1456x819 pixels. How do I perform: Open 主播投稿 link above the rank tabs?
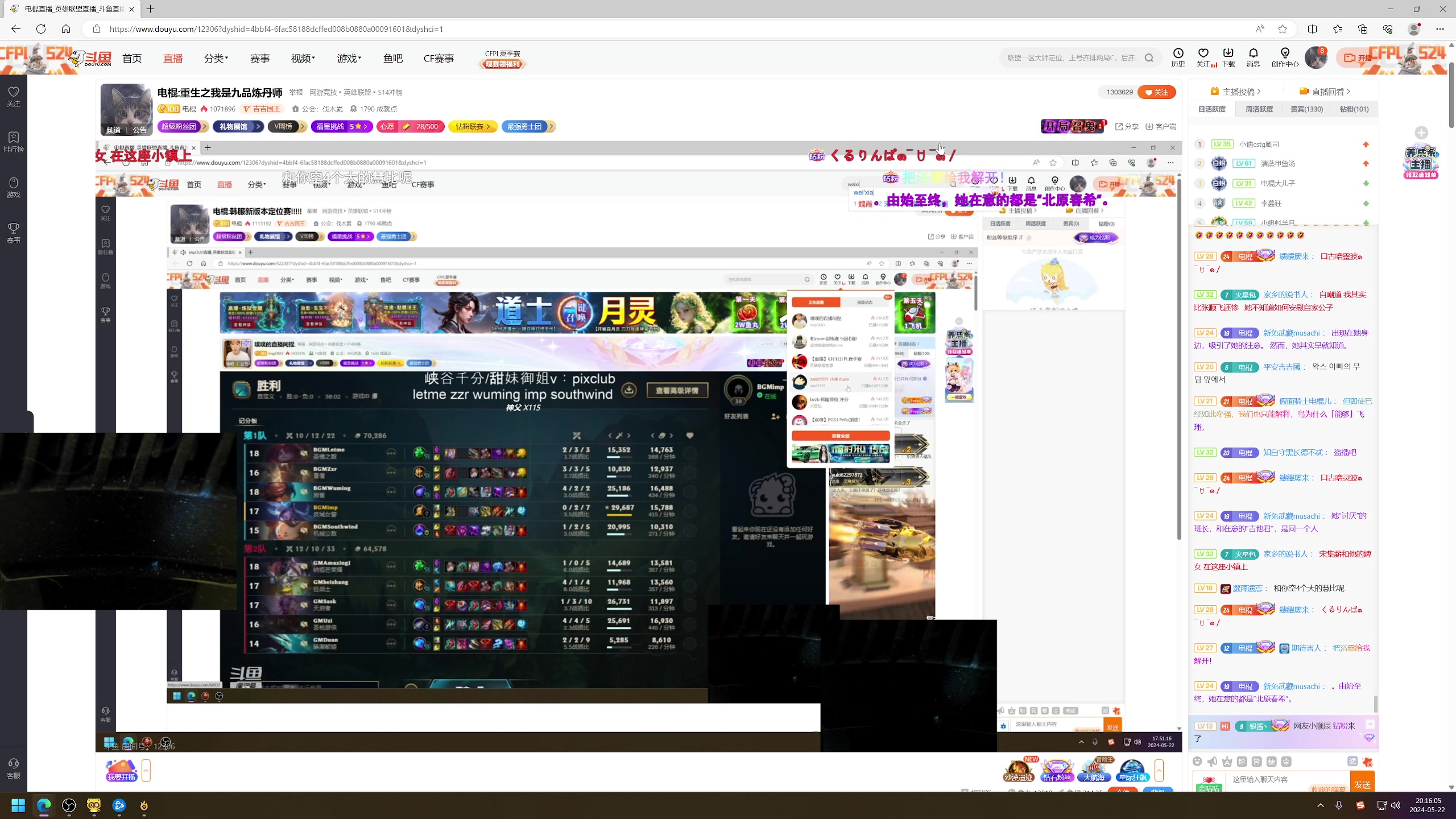pyautogui.click(x=1235, y=92)
